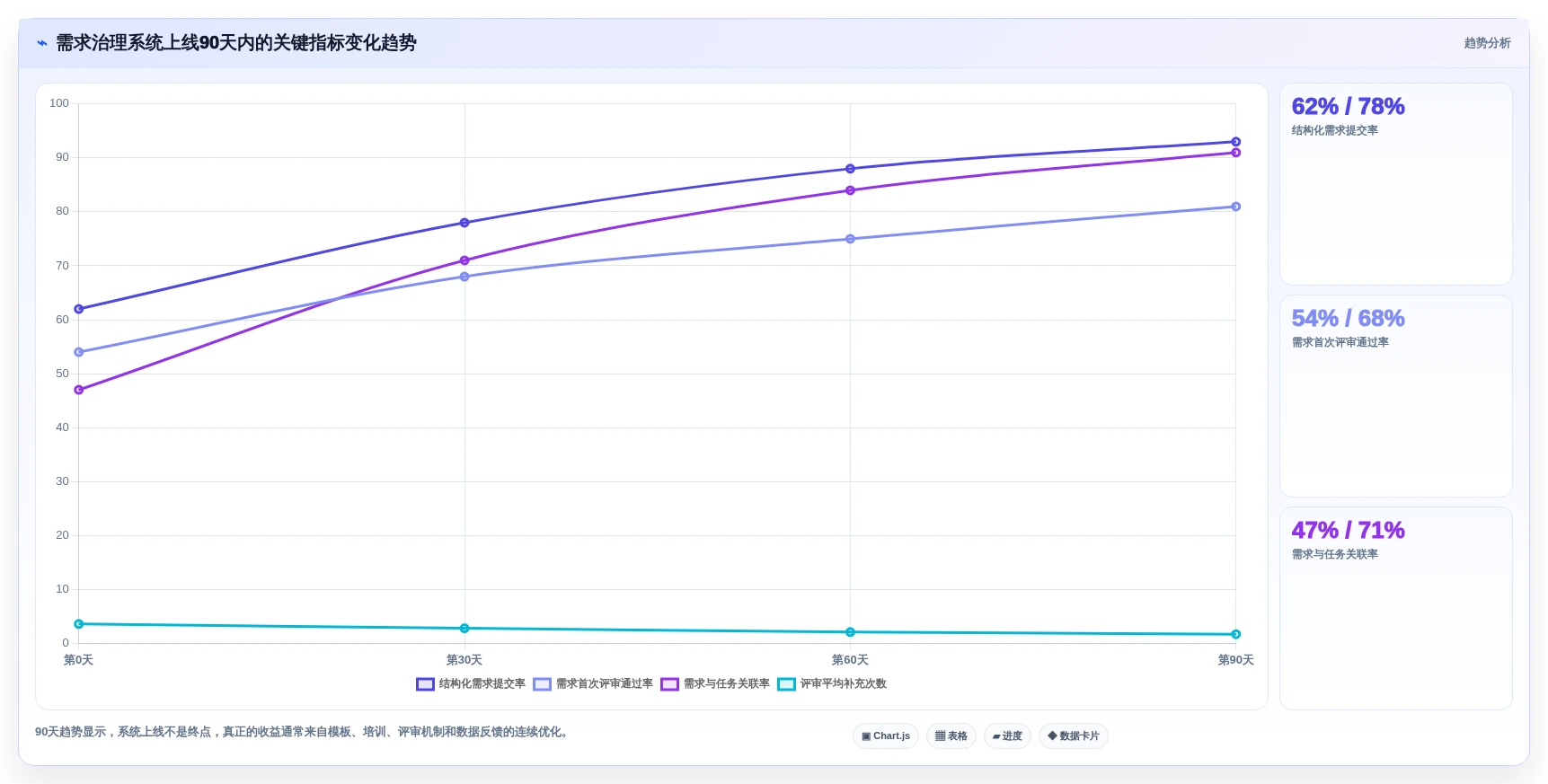
Task: Click 评审平均补充次数 data point at 第0天
Action: pos(79,624)
